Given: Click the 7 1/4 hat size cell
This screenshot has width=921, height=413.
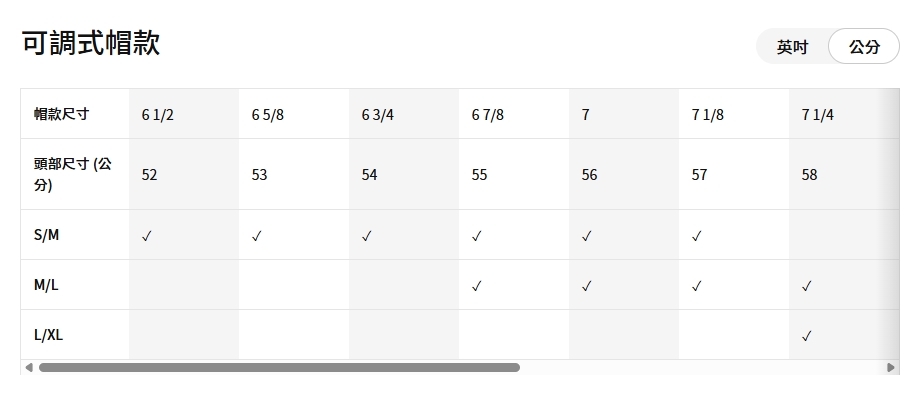Looking at the screenshot, I should coord(818,115).
